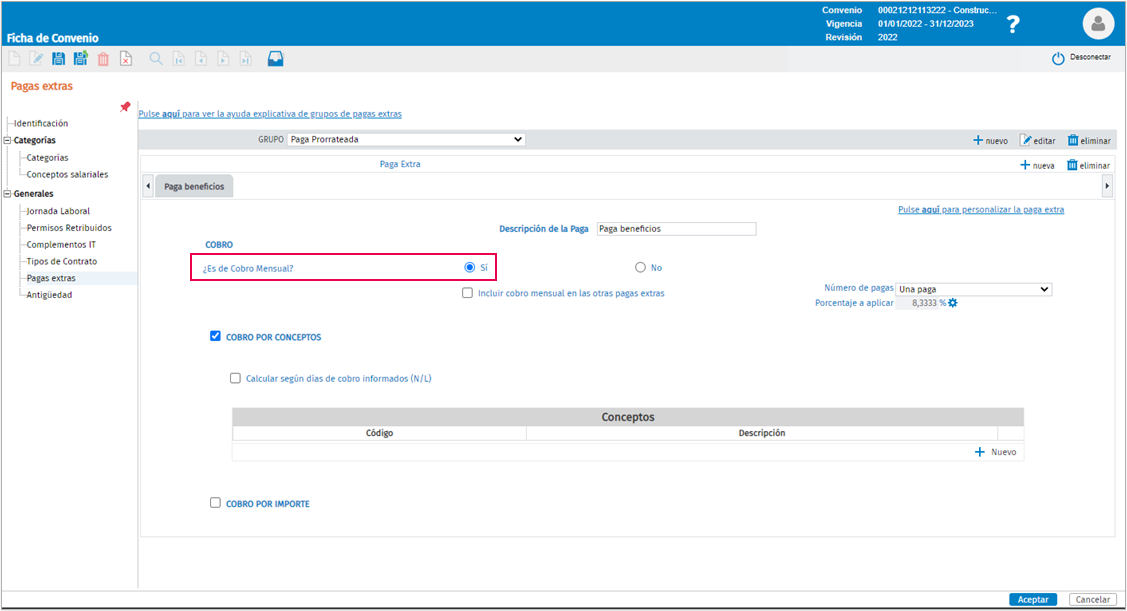Select the 'Sí' monthly payment radio button
1127x611 pixels.
470,267
